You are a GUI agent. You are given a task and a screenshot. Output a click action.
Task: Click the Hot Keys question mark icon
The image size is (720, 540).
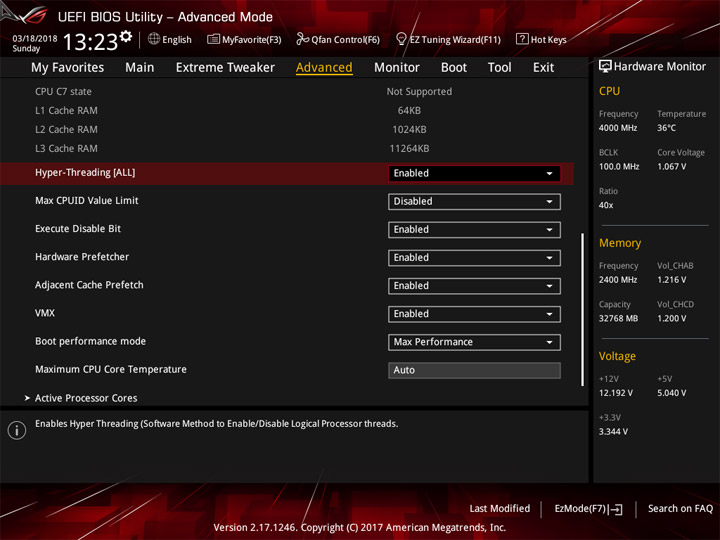click(x=522, y=39)
